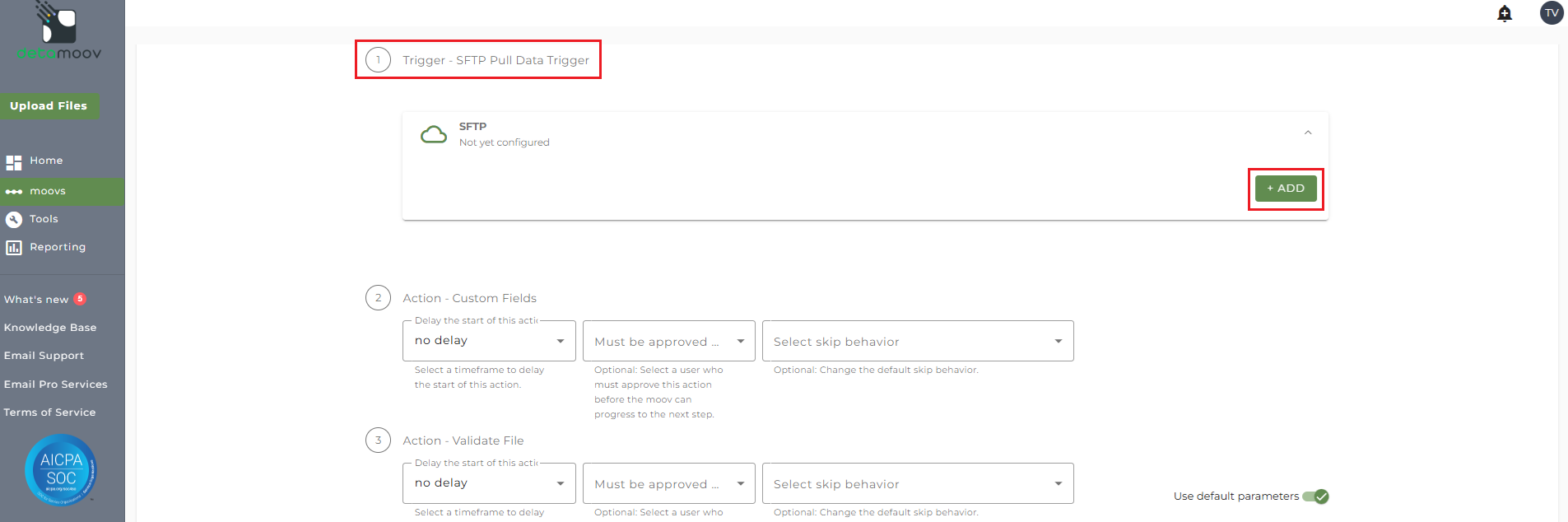Open Validate File approval dropdown
This screenshot has width=1568, height=522.
[668, 483]
